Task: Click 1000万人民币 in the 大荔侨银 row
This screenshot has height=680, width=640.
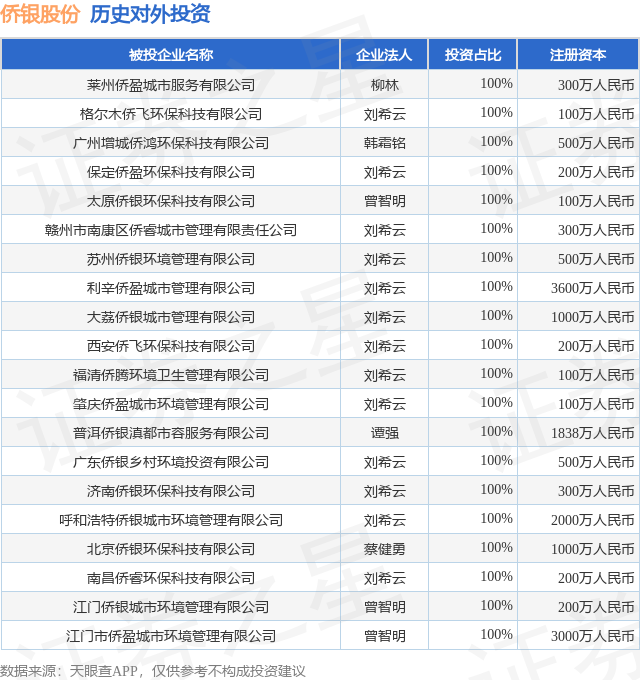Action: pyautogui.click(x=592, y=317)
